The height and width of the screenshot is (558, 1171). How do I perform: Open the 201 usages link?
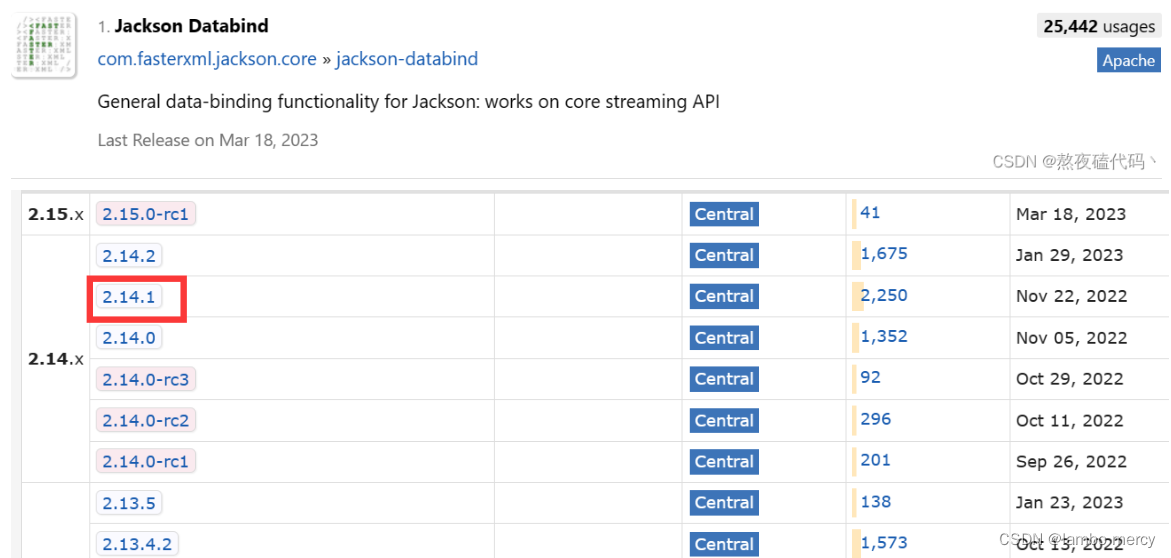pos(875,460)
